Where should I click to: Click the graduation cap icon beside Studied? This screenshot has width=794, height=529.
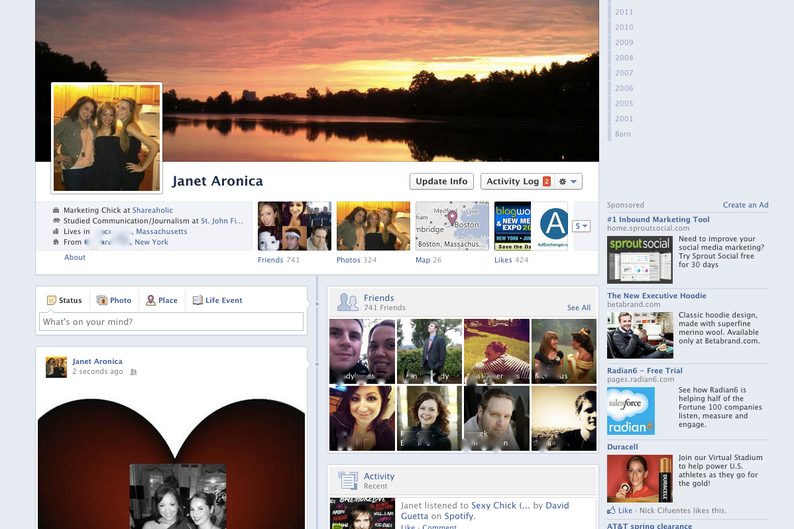(56, 221)
